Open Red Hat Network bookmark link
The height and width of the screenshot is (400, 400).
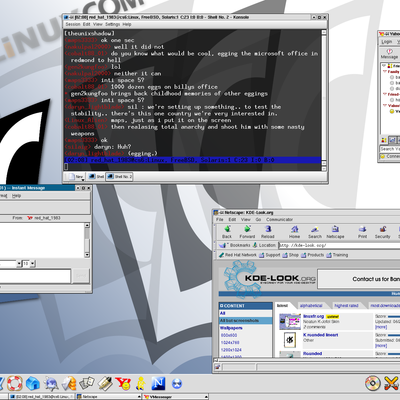237,255
